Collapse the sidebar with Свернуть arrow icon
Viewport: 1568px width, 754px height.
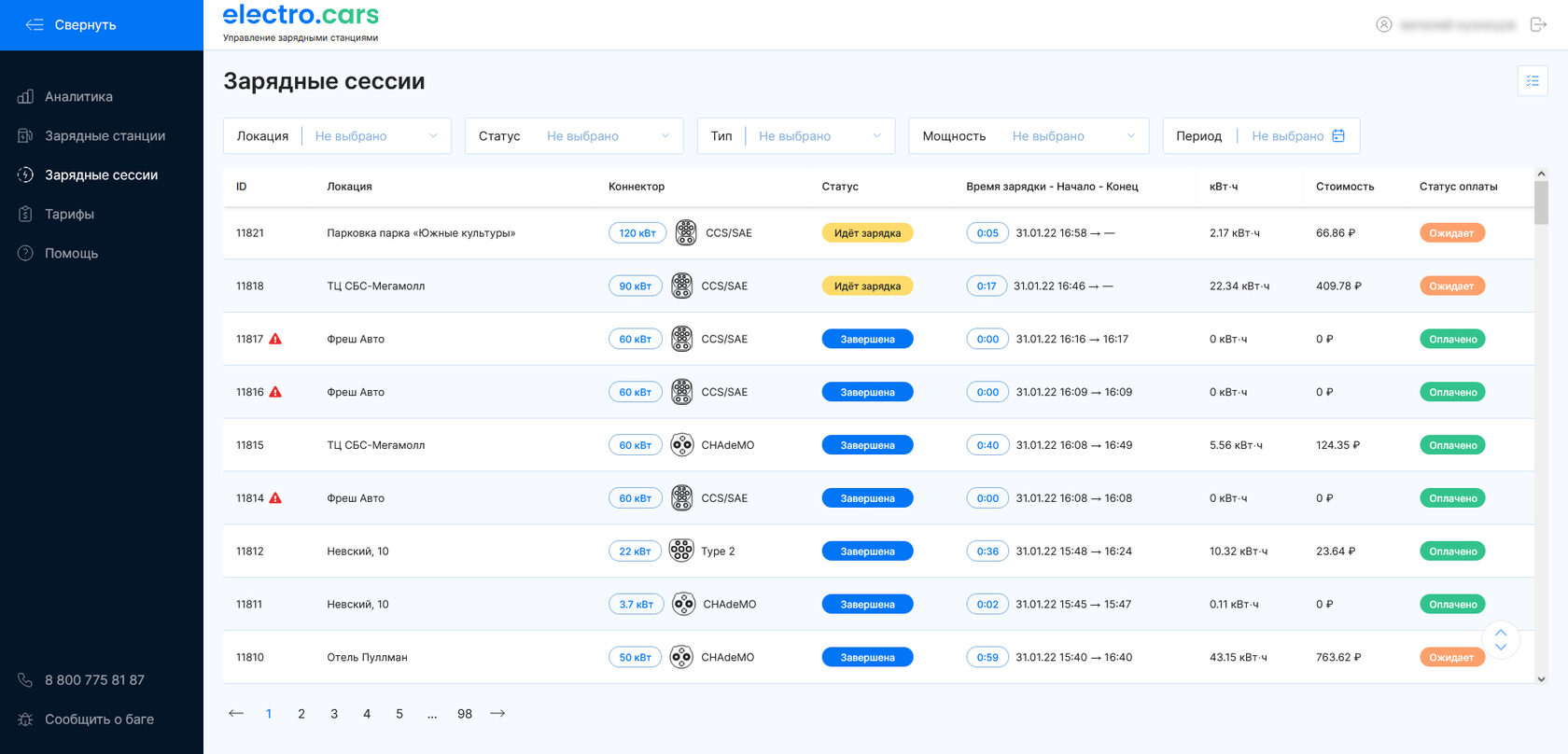(x=35, y=25)
